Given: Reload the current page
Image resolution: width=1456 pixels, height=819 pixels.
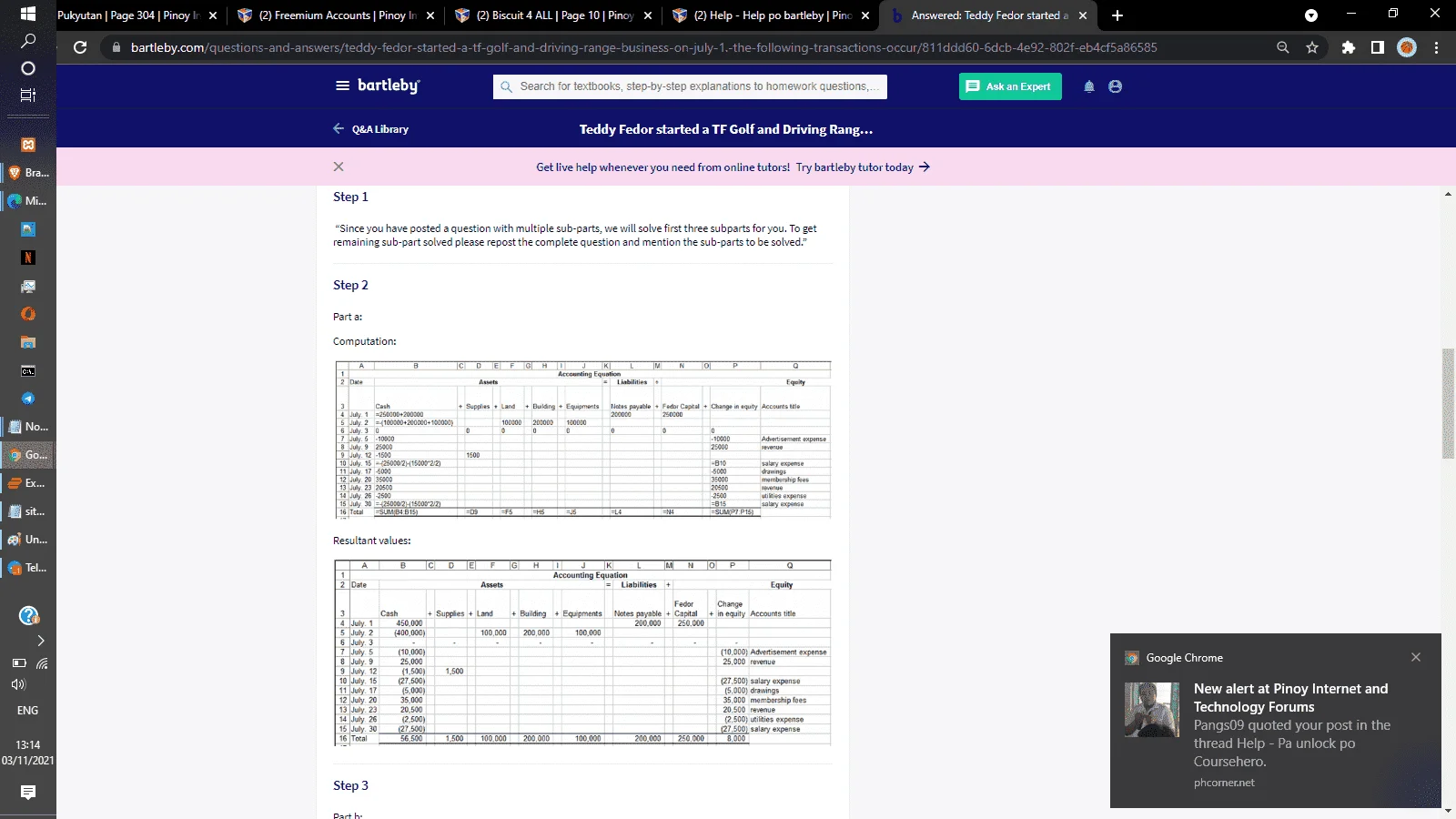Looking at the screenshot, I should (x=80, y=47).
